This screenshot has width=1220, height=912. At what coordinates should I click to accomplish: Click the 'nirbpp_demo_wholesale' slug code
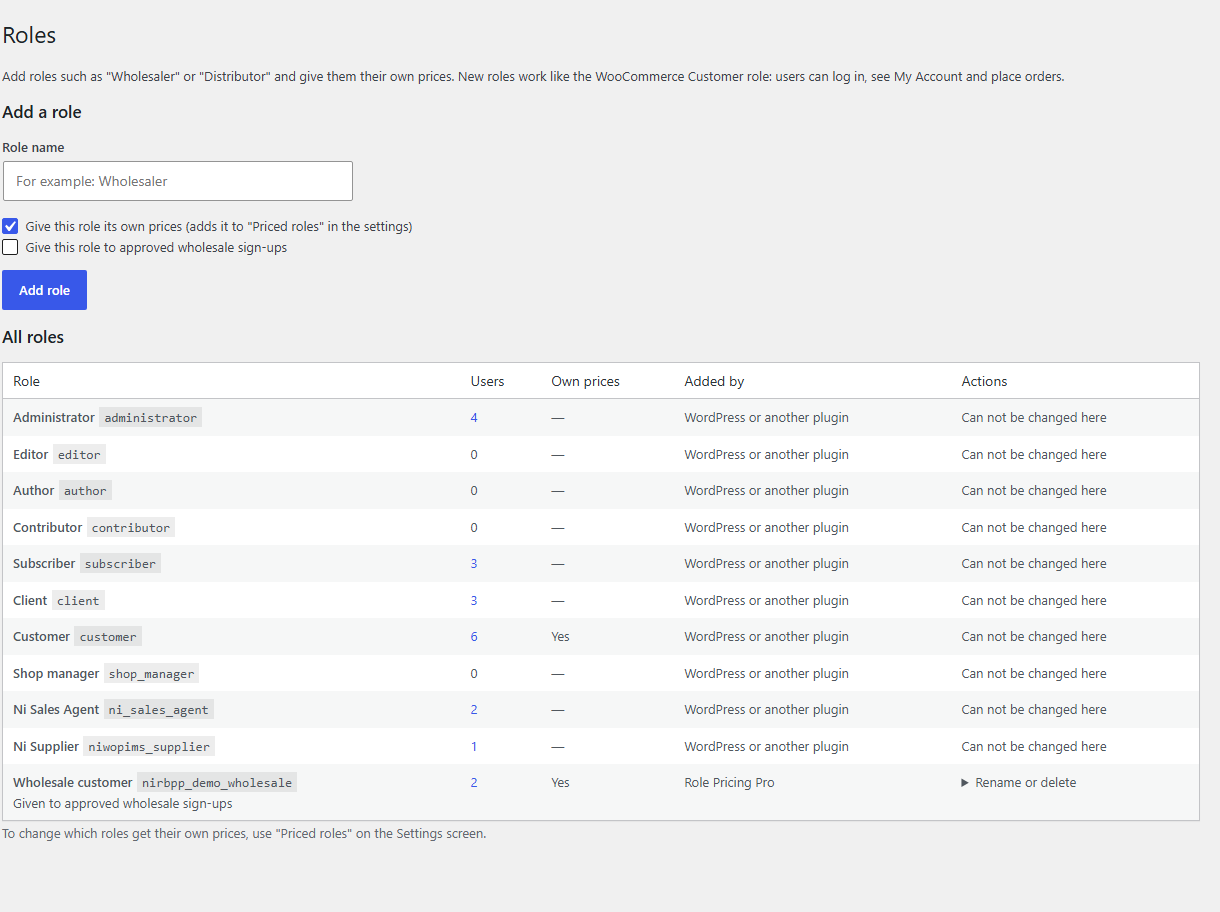coord(217,783)
